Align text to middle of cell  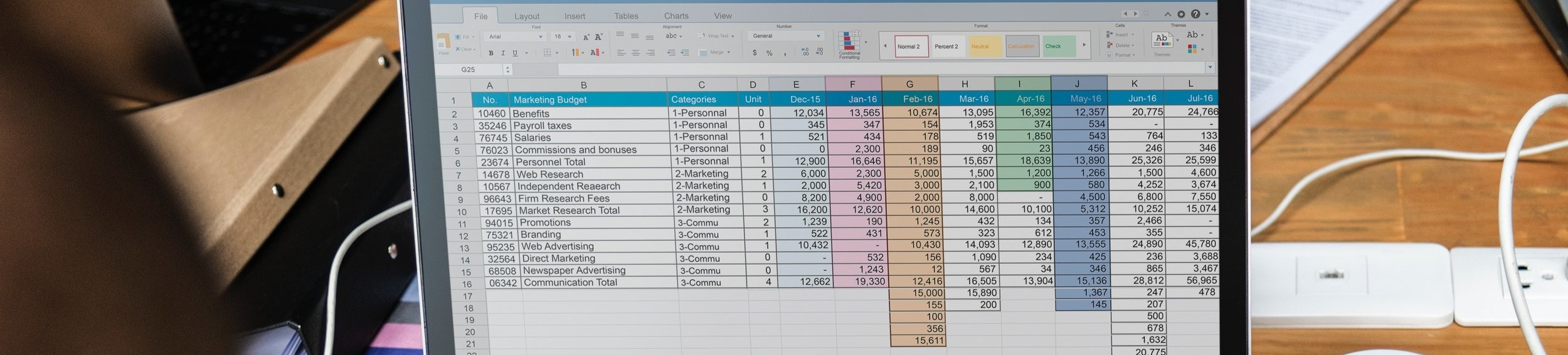coord(635,36)
